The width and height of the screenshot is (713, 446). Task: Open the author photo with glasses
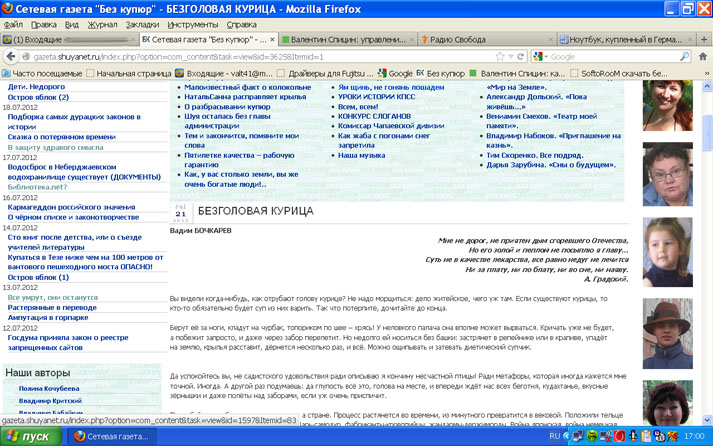click(x=668, y=174)
